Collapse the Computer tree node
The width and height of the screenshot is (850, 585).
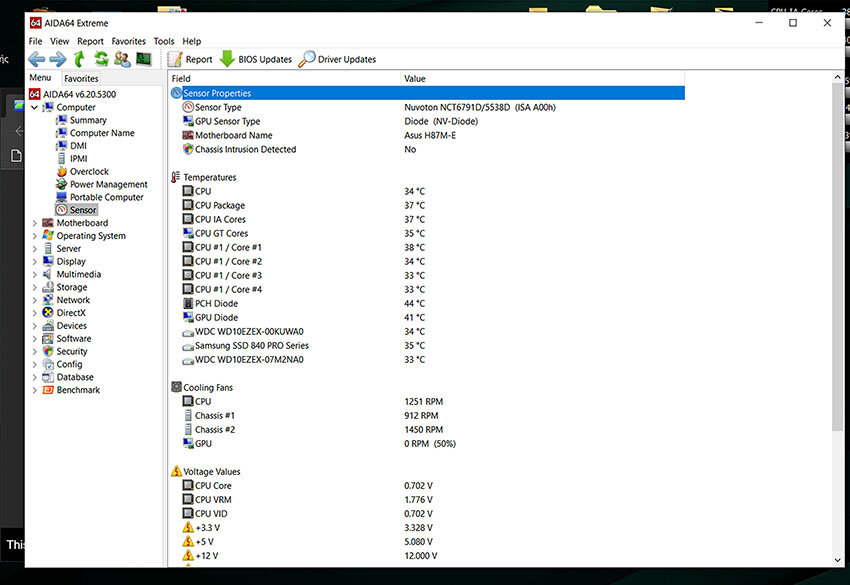click(36, 107)
